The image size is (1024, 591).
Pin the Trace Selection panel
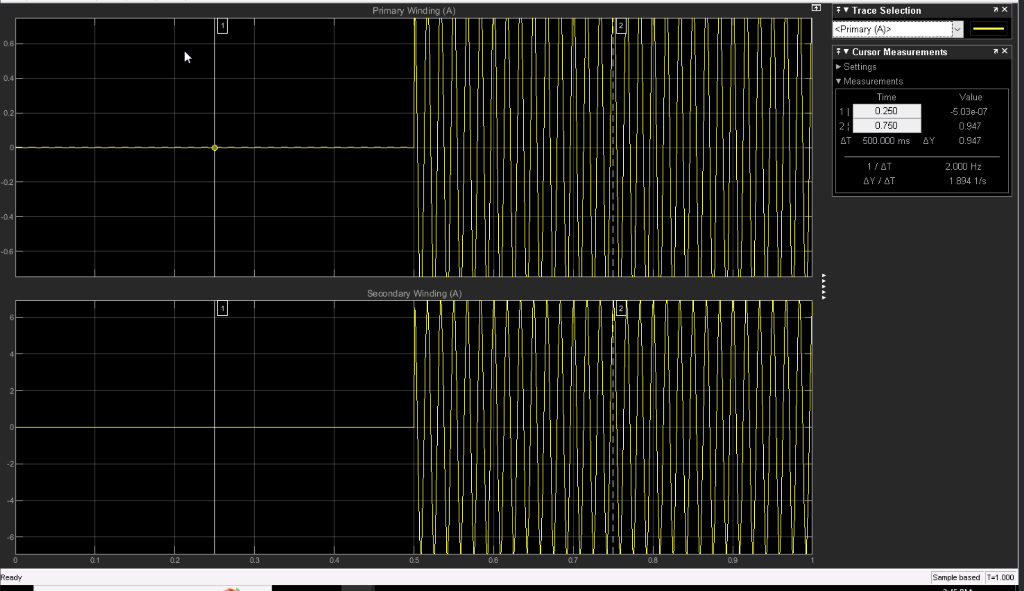[x=838, y=10]
